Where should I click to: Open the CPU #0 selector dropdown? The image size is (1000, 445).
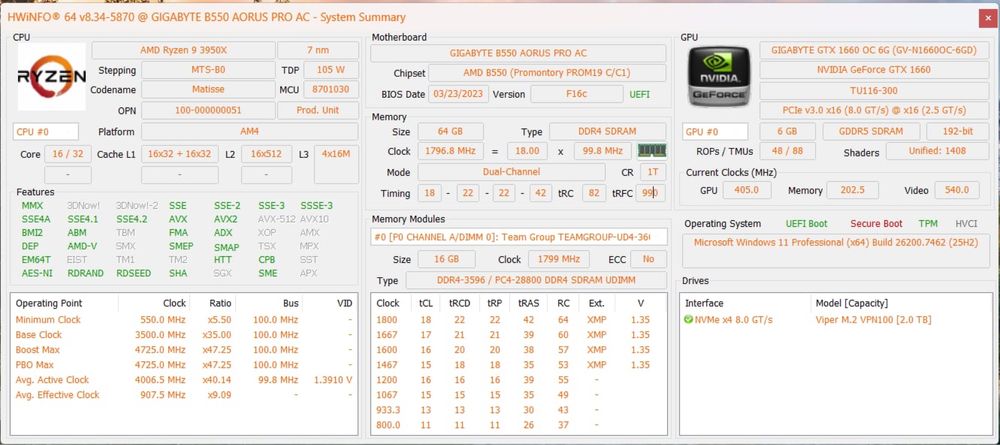(46, 132)
